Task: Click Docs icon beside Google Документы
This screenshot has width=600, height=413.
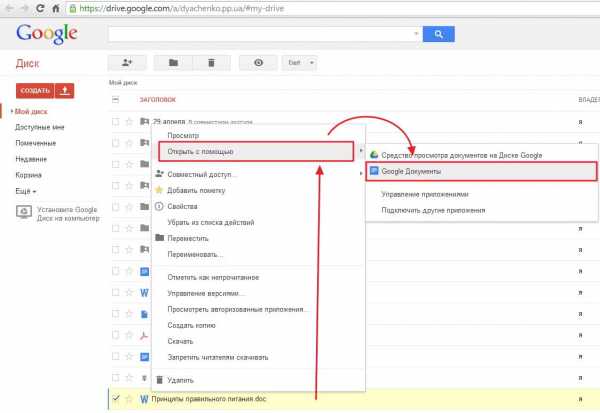Action: [x=374, y=171]
